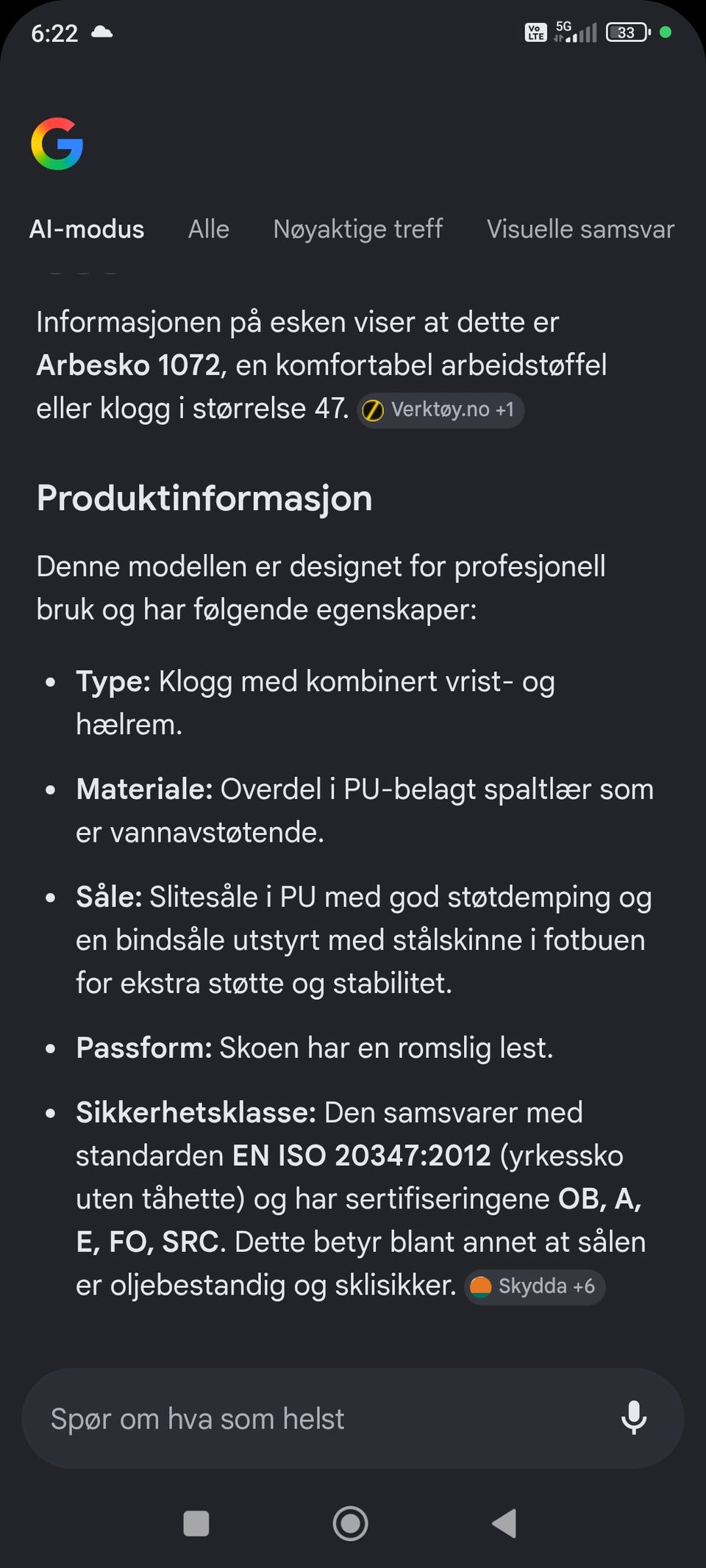Switch to the Nøyaktige treff tab
Viewport: 706px width, 1568px height.
(358, 229)
